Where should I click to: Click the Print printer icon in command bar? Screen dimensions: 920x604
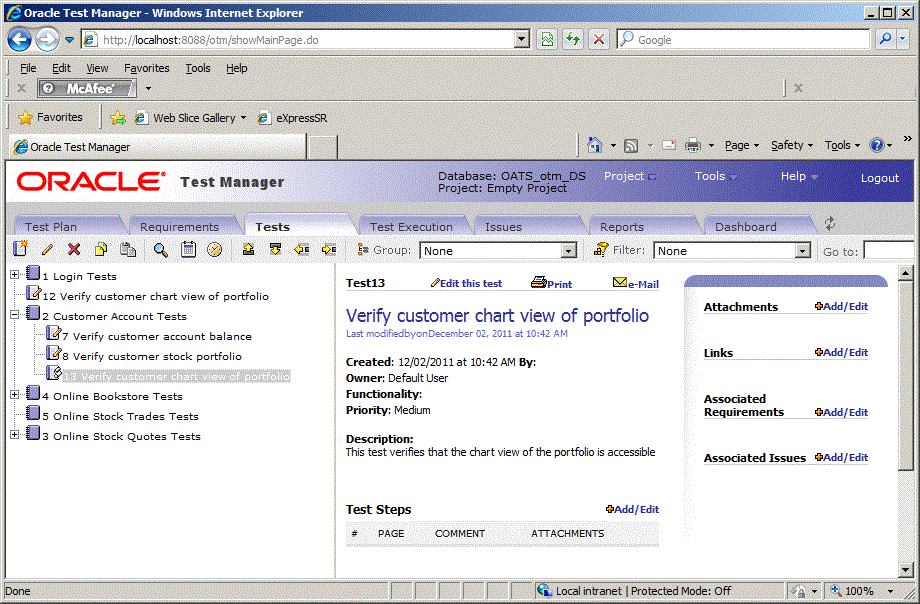pyautogui.click(x=693, y=145)
